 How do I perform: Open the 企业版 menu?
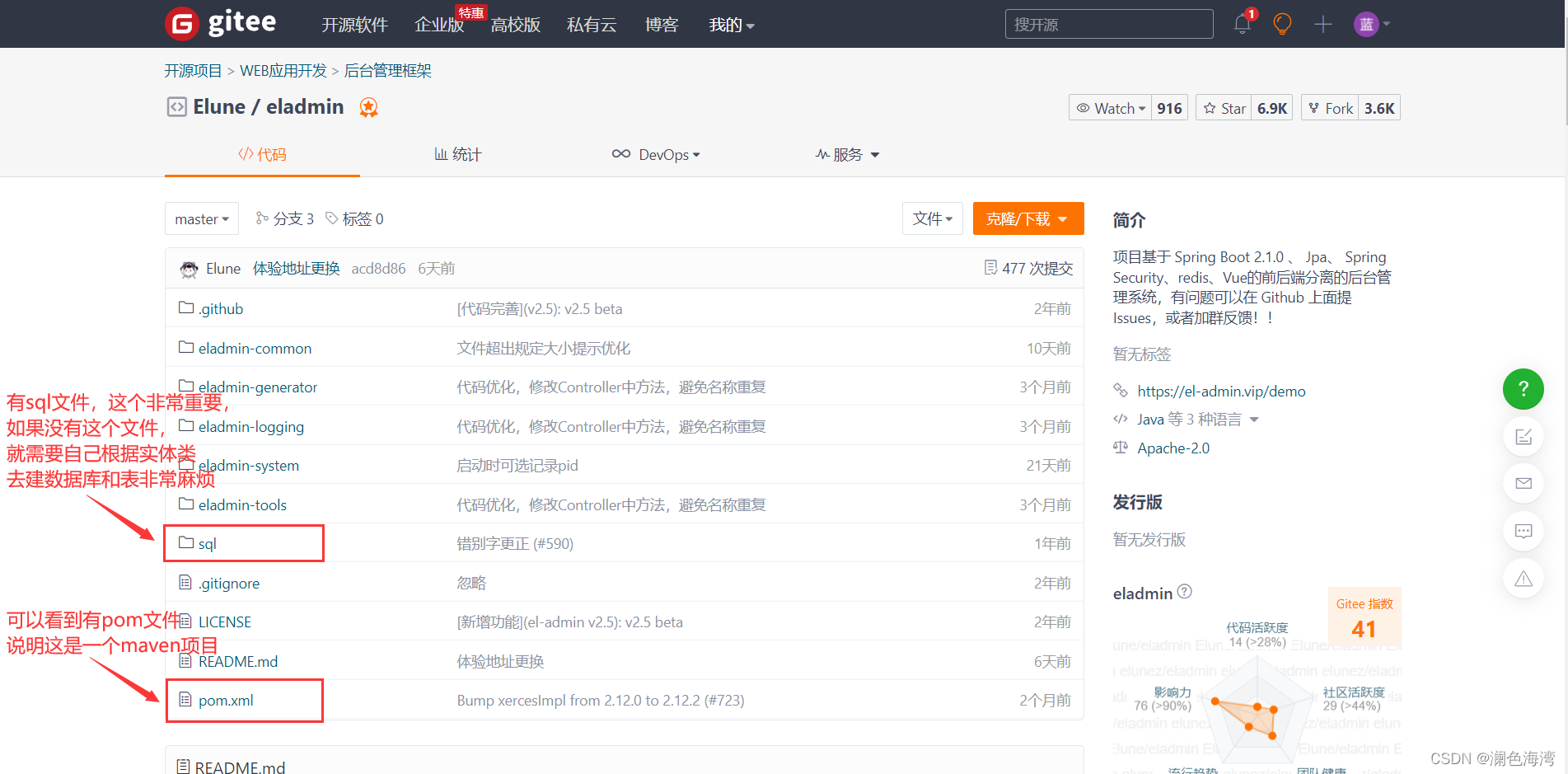pyautogui.click(x=439, y=26)
